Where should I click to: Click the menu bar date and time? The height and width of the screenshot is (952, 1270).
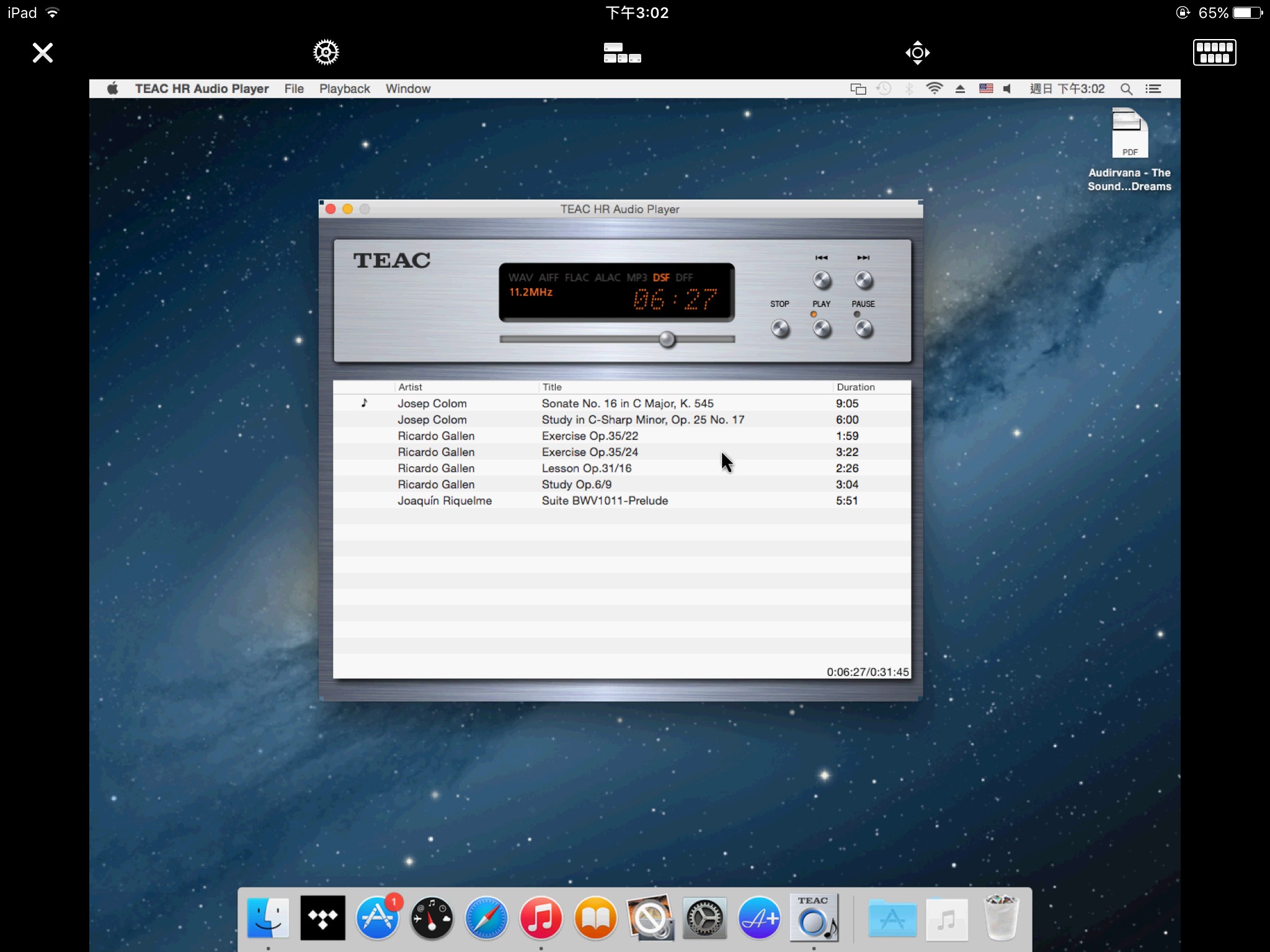1067,89
